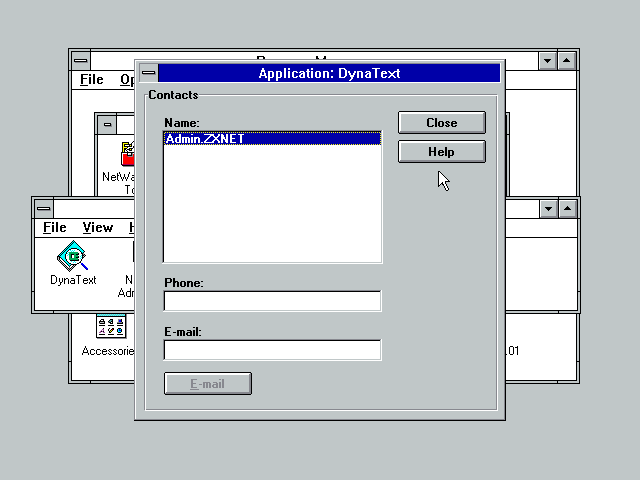640x480 pixels.
Task: Maximize the launcher window using up arrow
Action: tap(567, 209)
